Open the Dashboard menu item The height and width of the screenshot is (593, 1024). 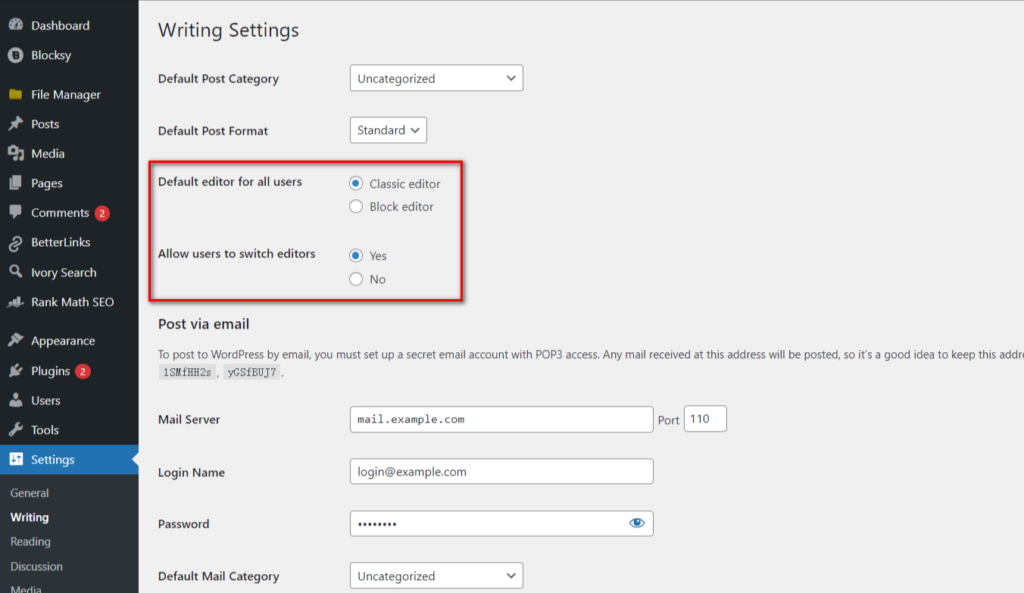[x=60, y=25]
